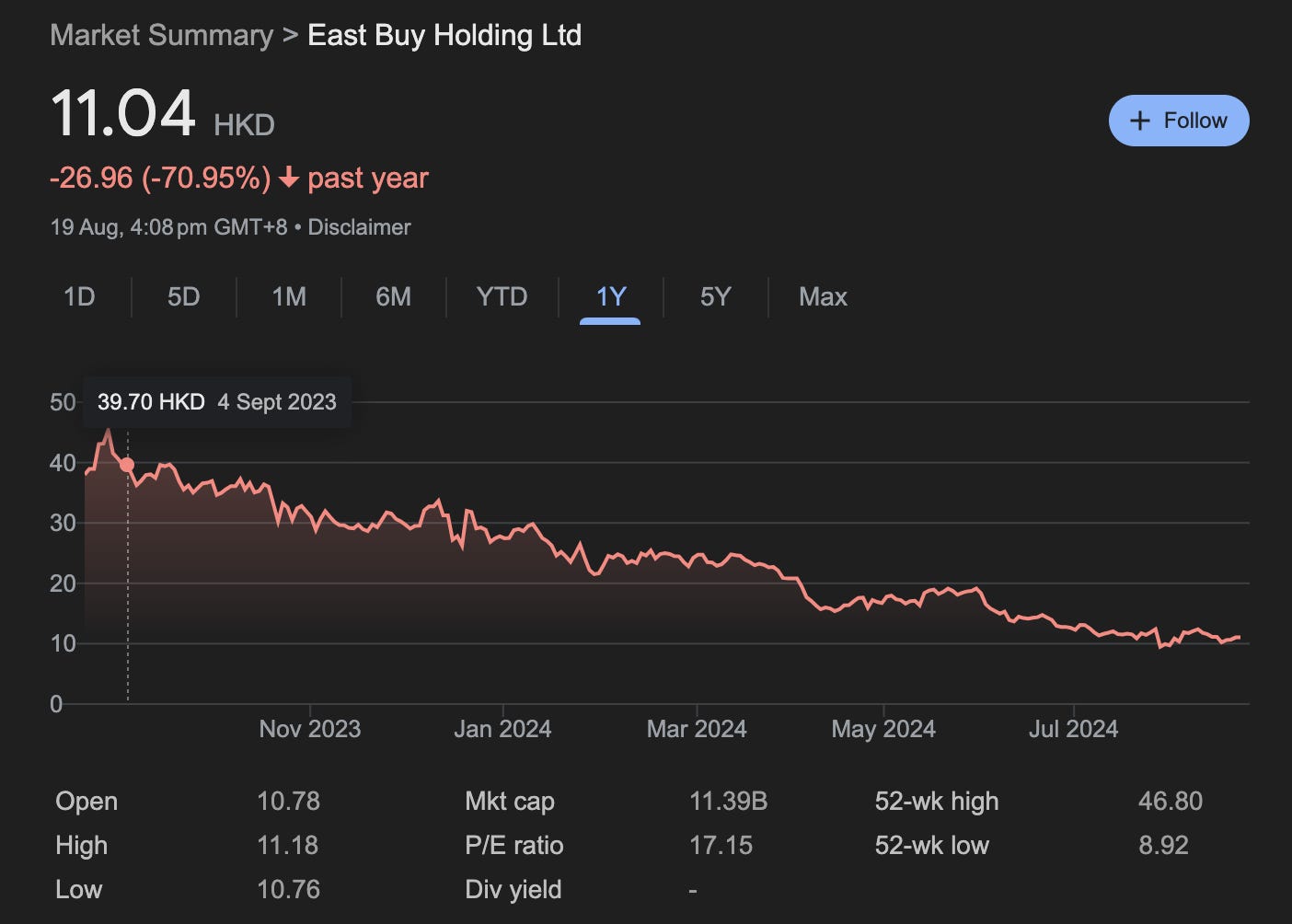Click the current price 11.04
The image size is (1292, 924).
[x=123, y=114]
